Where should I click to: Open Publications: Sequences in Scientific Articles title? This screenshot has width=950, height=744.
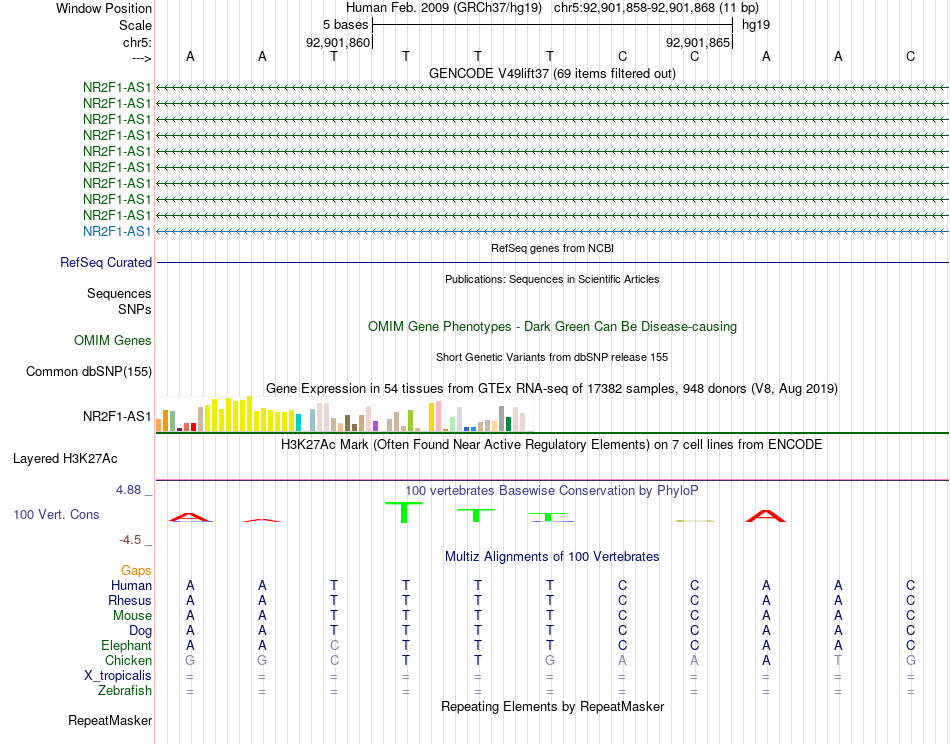552,279
